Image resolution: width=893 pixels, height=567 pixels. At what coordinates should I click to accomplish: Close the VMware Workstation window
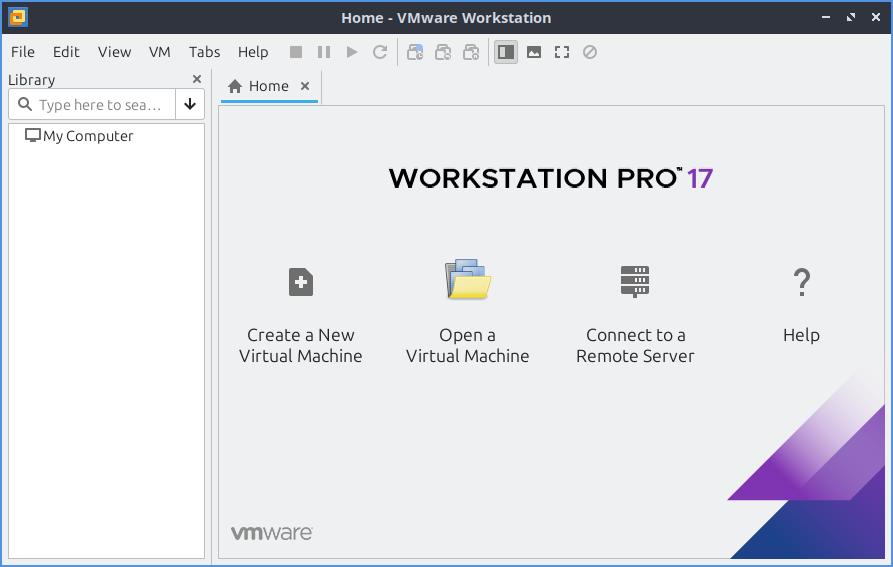876,18
